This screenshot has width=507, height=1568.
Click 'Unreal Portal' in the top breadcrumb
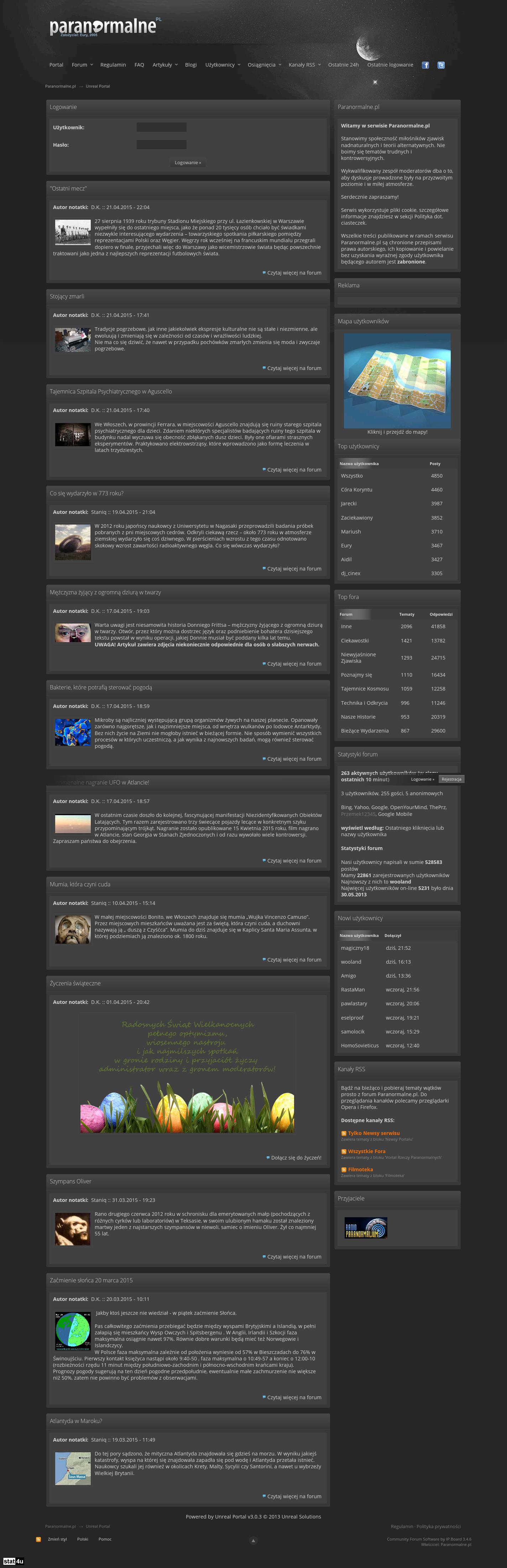tap(98, 87)
